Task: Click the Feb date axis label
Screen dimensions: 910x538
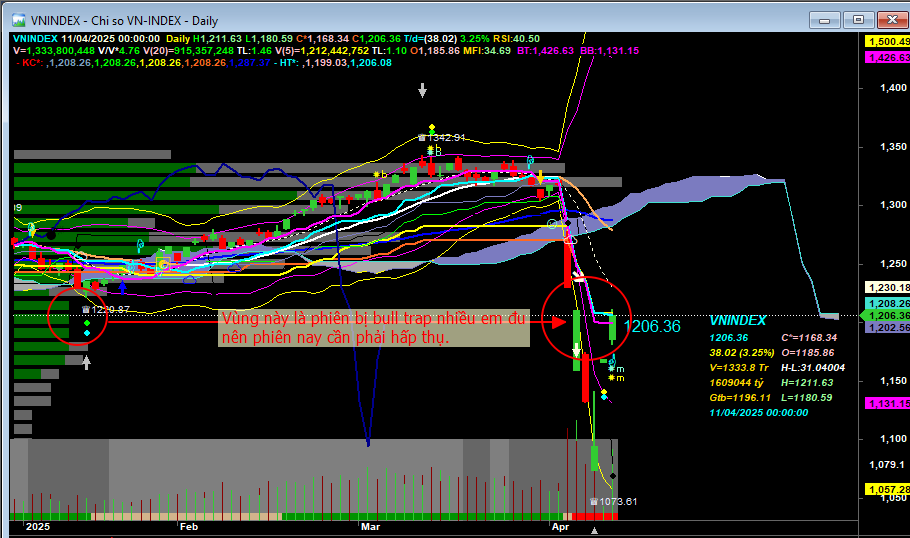Action: coord(189,527)
